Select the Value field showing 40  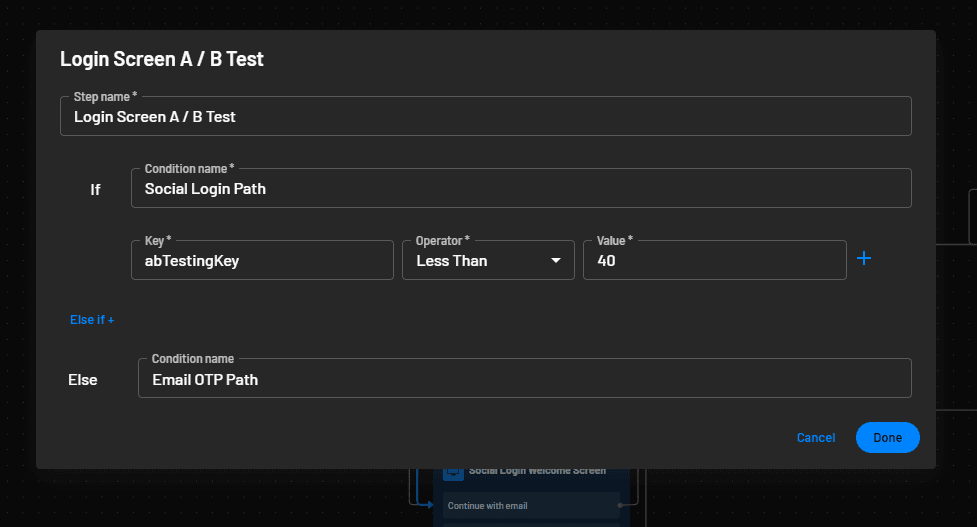coord(713,260)
